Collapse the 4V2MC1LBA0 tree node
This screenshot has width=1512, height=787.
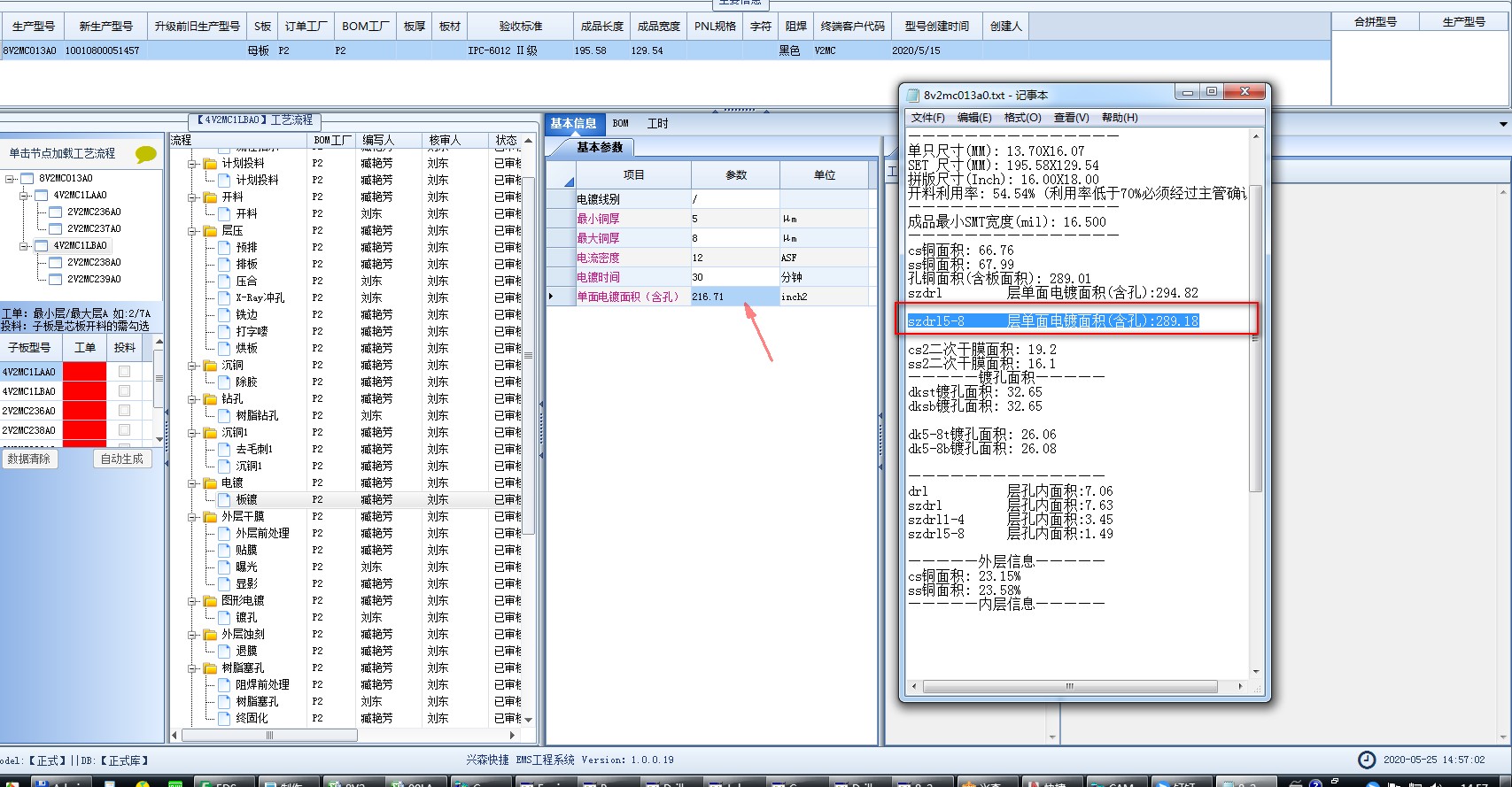click(25, 246)
